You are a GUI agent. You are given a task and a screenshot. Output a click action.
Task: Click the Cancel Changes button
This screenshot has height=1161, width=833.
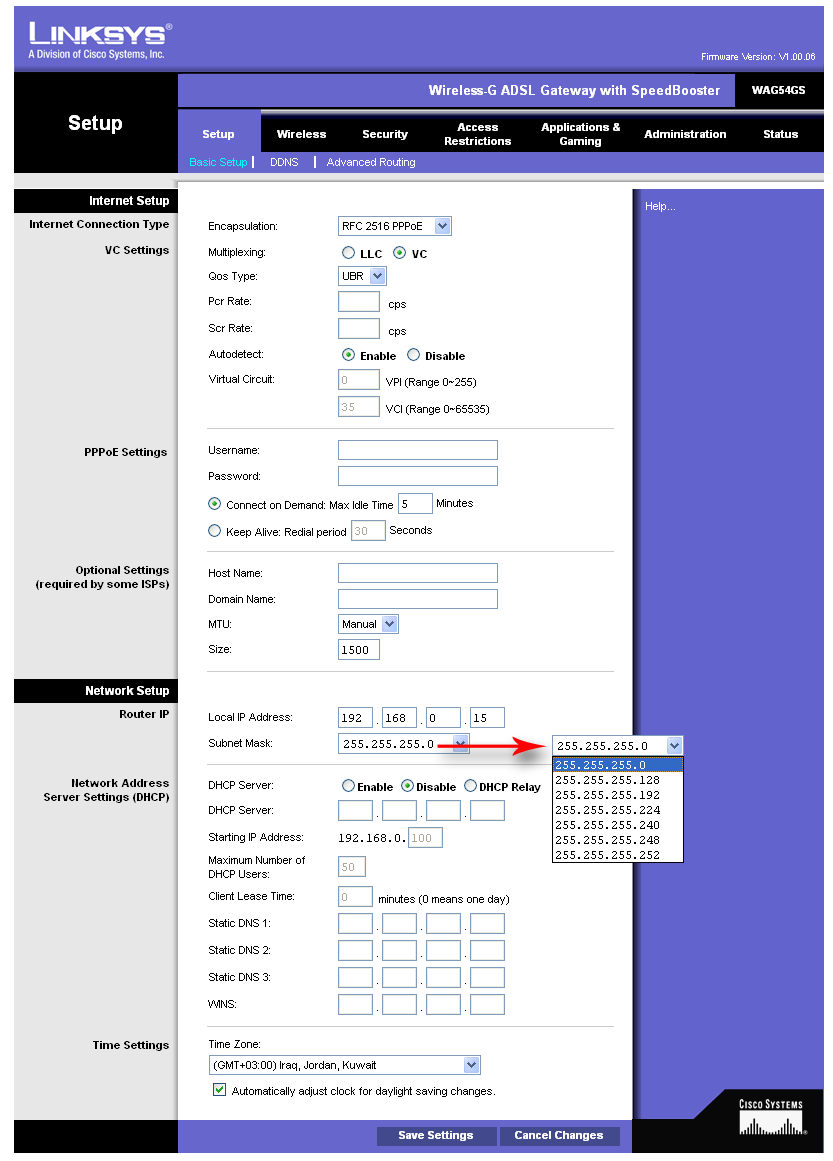pyautogui.click(x=559, y=1135)
